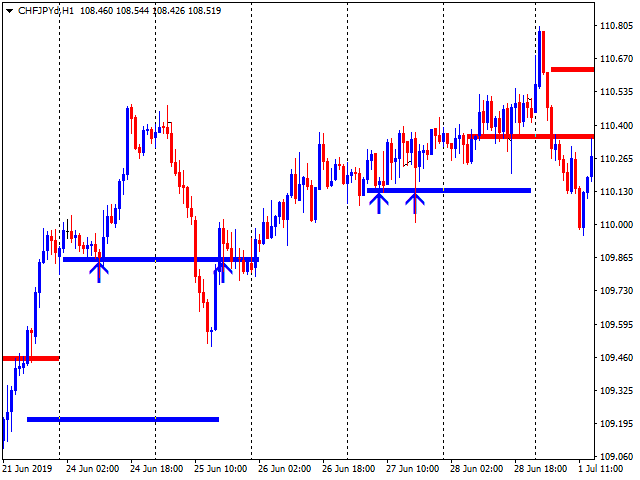Click the 110.265 price axis label

click(x=616, y=159)
